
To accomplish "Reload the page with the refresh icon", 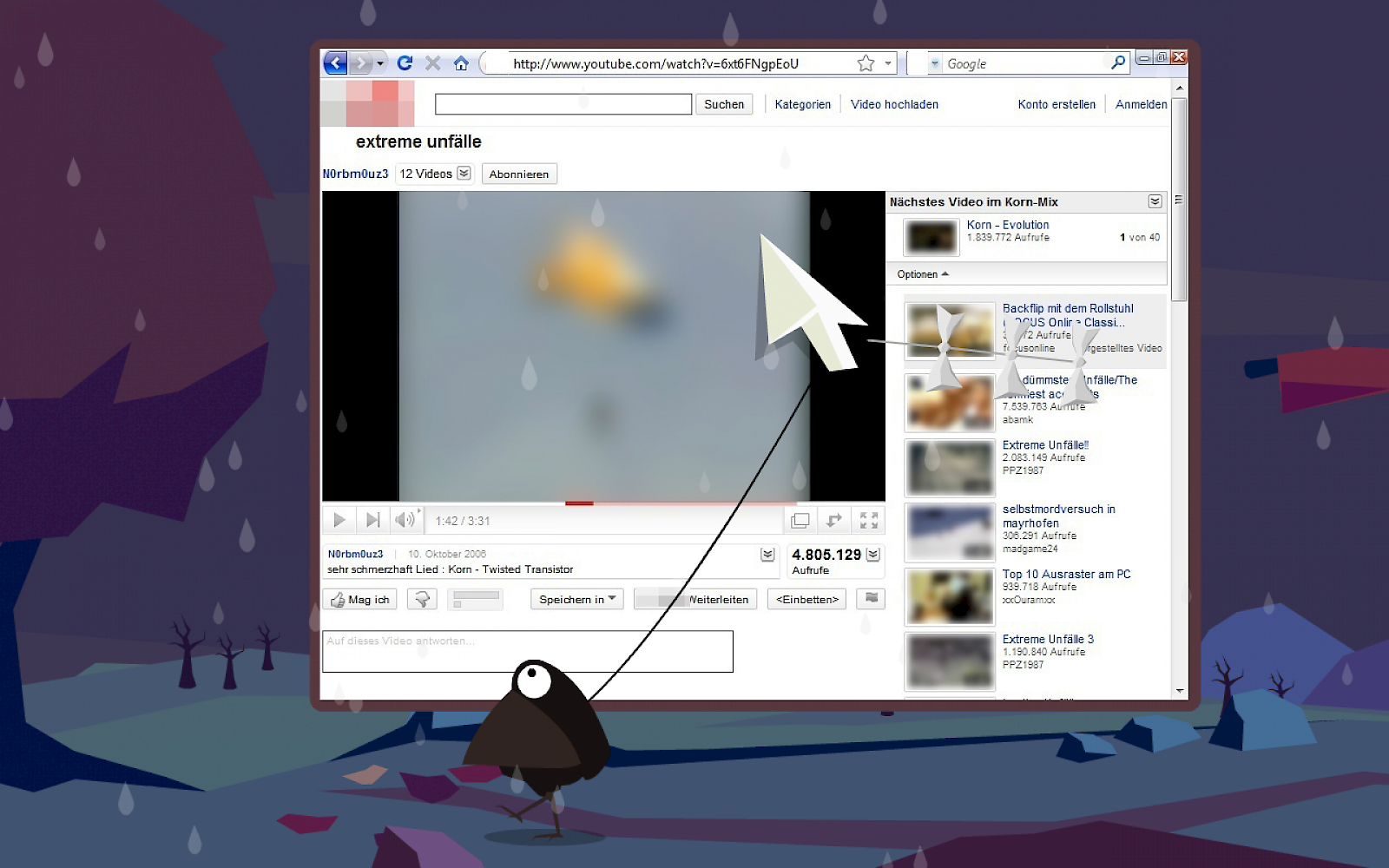I will [405, 63].
